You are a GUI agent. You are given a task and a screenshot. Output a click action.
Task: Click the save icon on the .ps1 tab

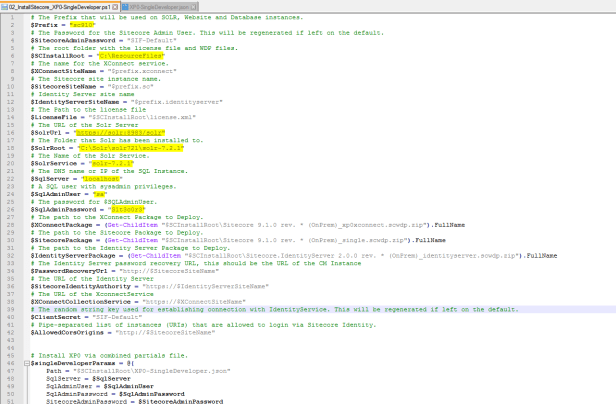click(4, 7)
